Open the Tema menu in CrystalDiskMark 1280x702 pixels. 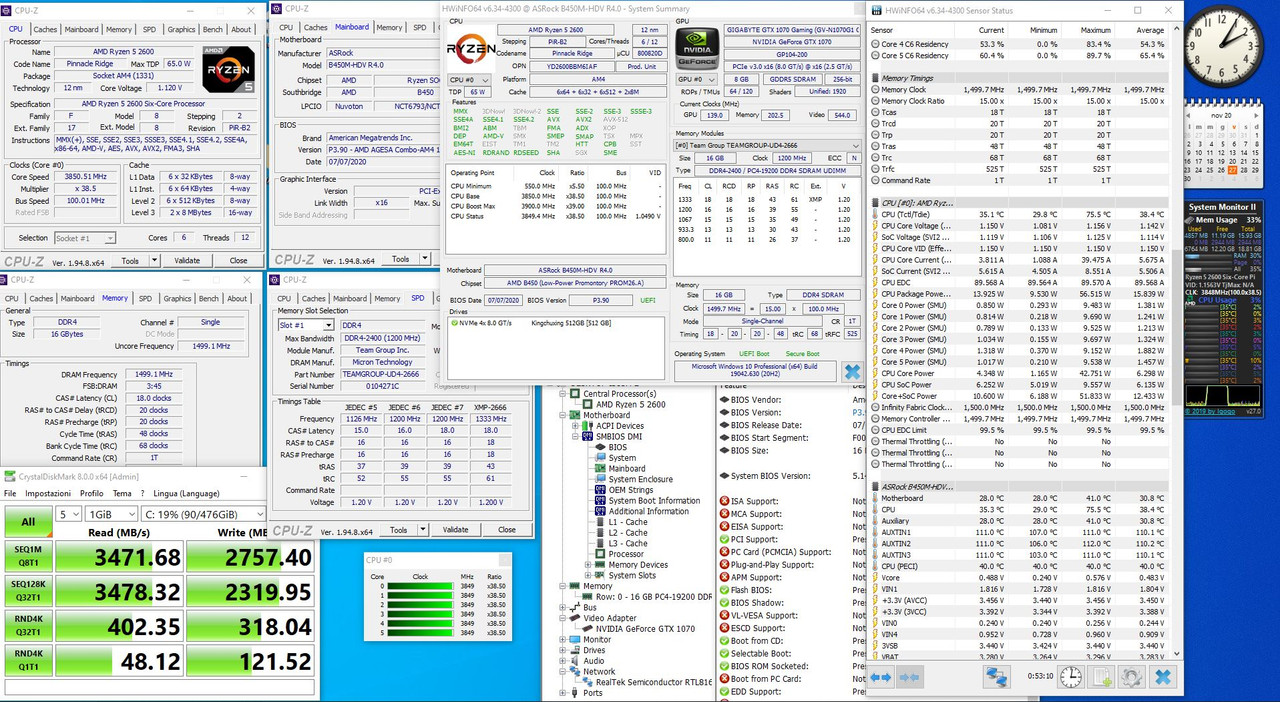pos(122,493)
